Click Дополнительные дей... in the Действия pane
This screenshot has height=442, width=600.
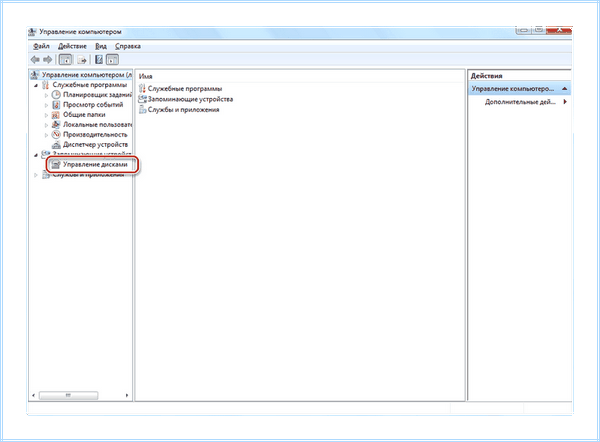click(x=520, y=102)
